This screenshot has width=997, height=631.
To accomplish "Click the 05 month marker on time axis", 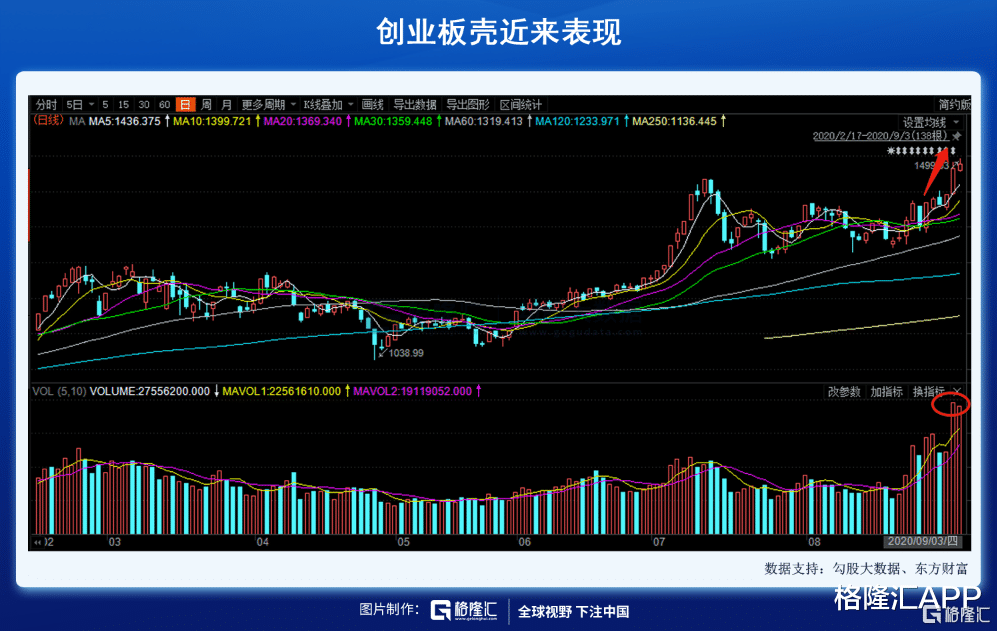I will (x=404, y=542).
